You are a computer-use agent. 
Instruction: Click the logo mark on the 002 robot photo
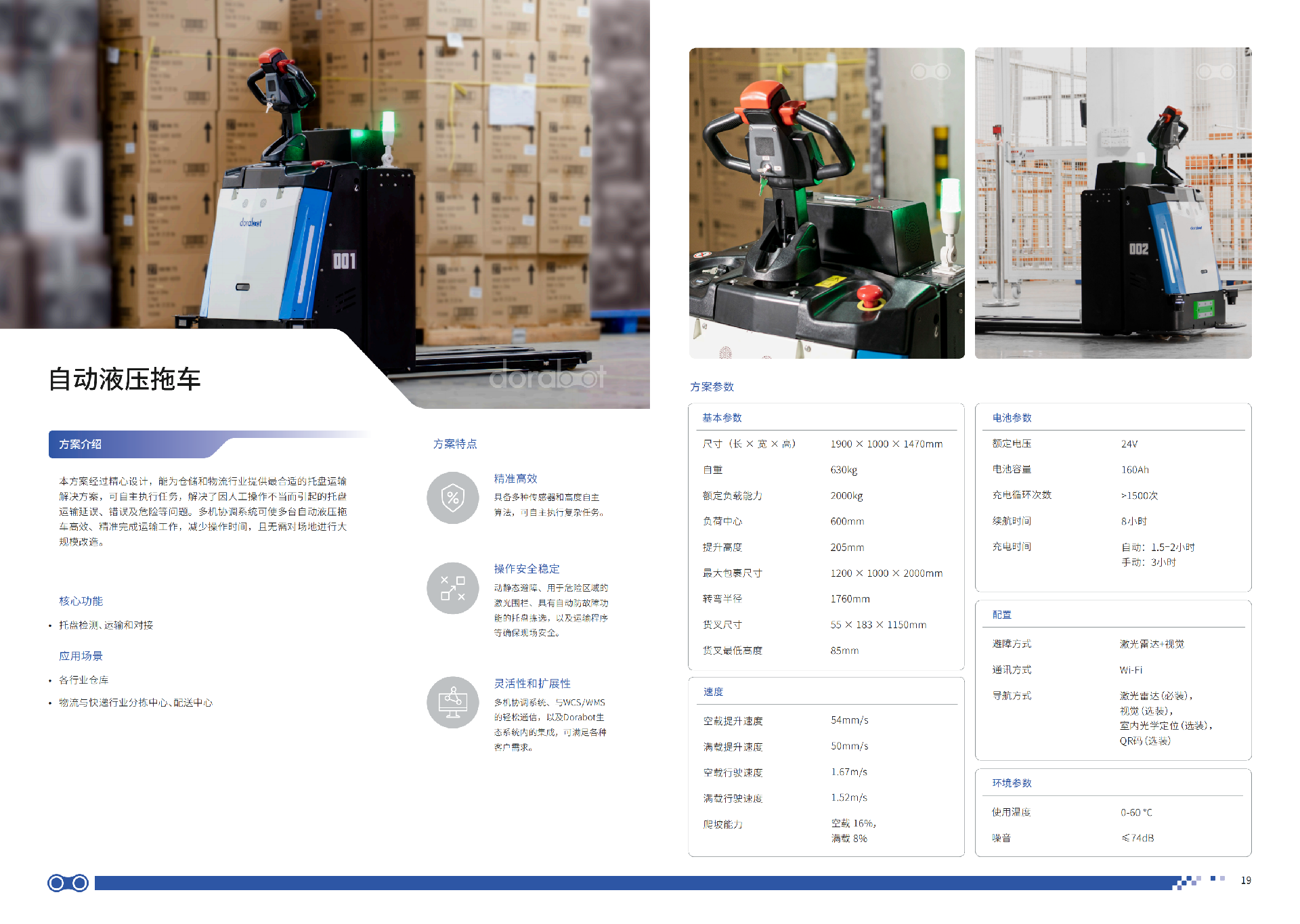[x=1216, y=72]
